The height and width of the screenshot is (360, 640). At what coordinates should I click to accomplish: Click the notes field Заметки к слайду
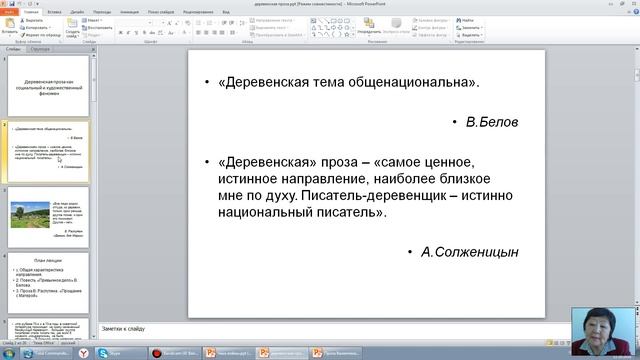click(334, 330)
